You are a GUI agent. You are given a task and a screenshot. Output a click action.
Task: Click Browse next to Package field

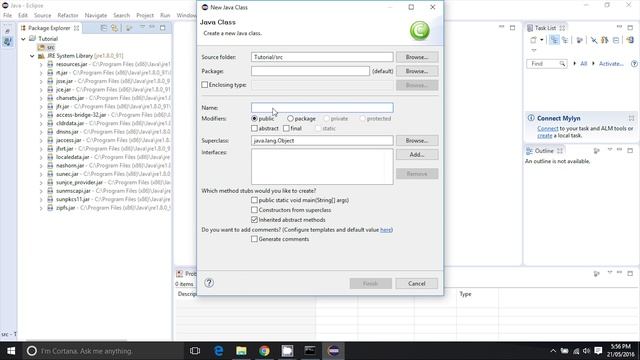click(417, 71)
